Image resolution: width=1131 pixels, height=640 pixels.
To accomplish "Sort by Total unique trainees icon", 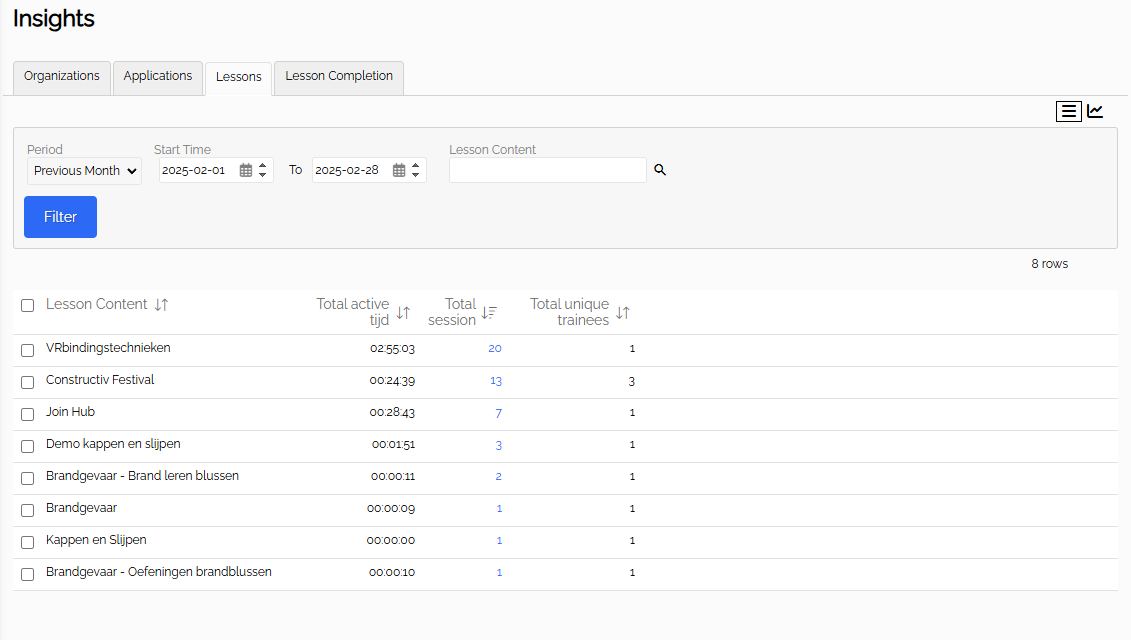I will click(623, 312).
